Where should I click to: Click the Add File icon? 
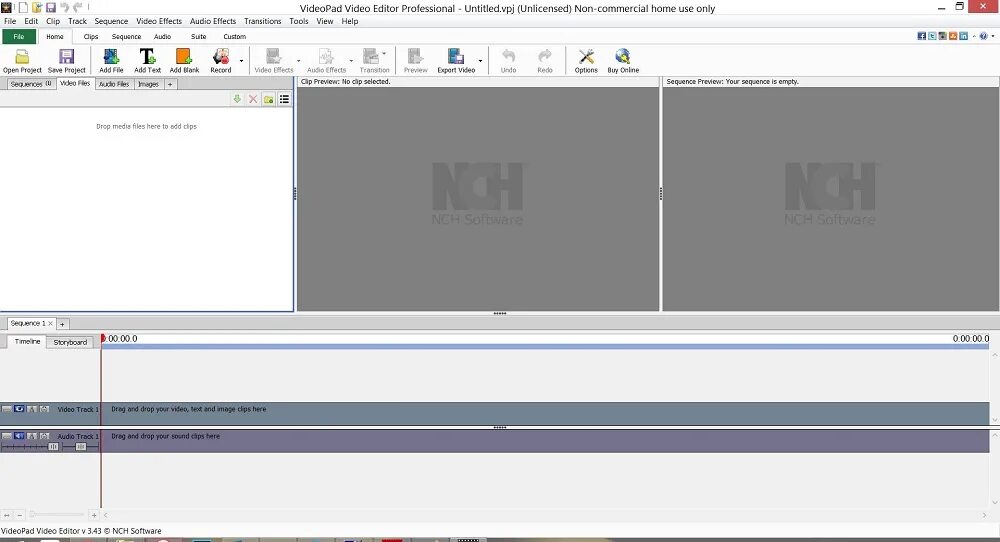111,56
